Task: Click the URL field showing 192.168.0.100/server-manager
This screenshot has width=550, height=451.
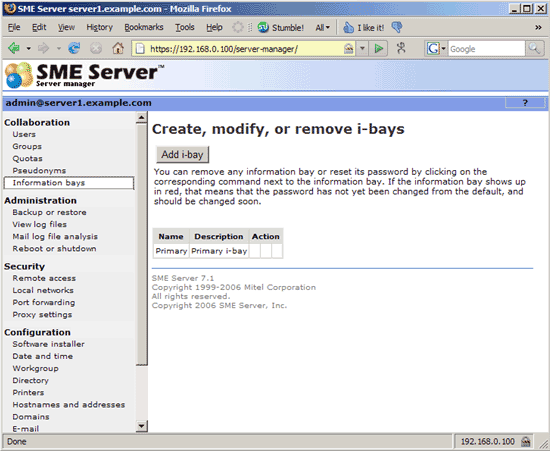Action: [243, 49]
